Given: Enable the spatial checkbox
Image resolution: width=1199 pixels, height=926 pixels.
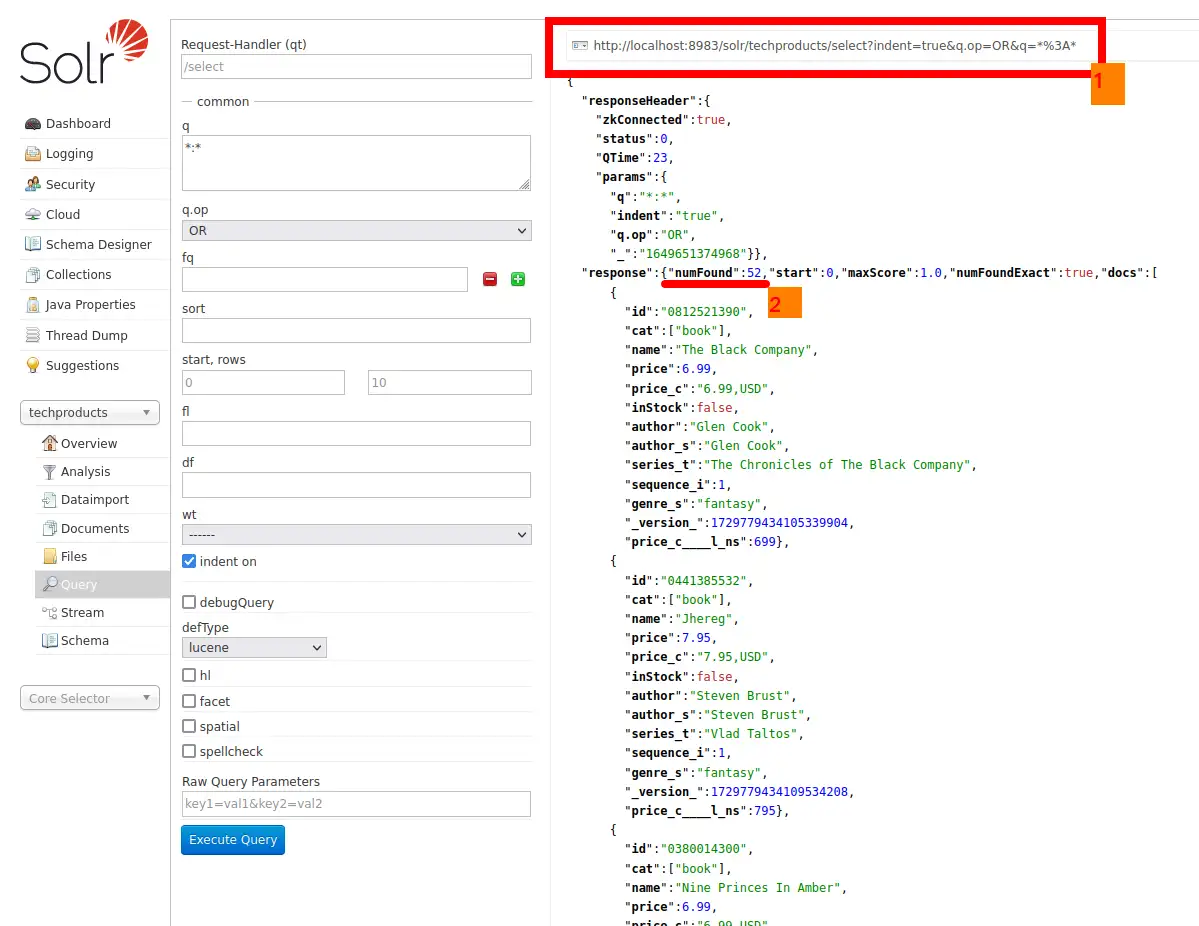Looking at the screenshot, I should (189, 726).
